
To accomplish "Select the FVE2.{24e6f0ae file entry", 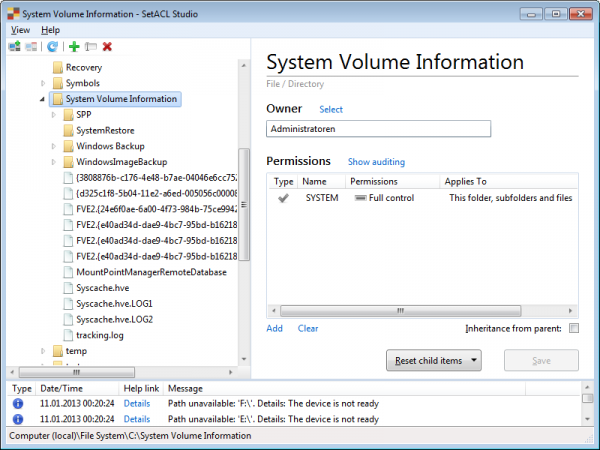I will tap(157, 209).
